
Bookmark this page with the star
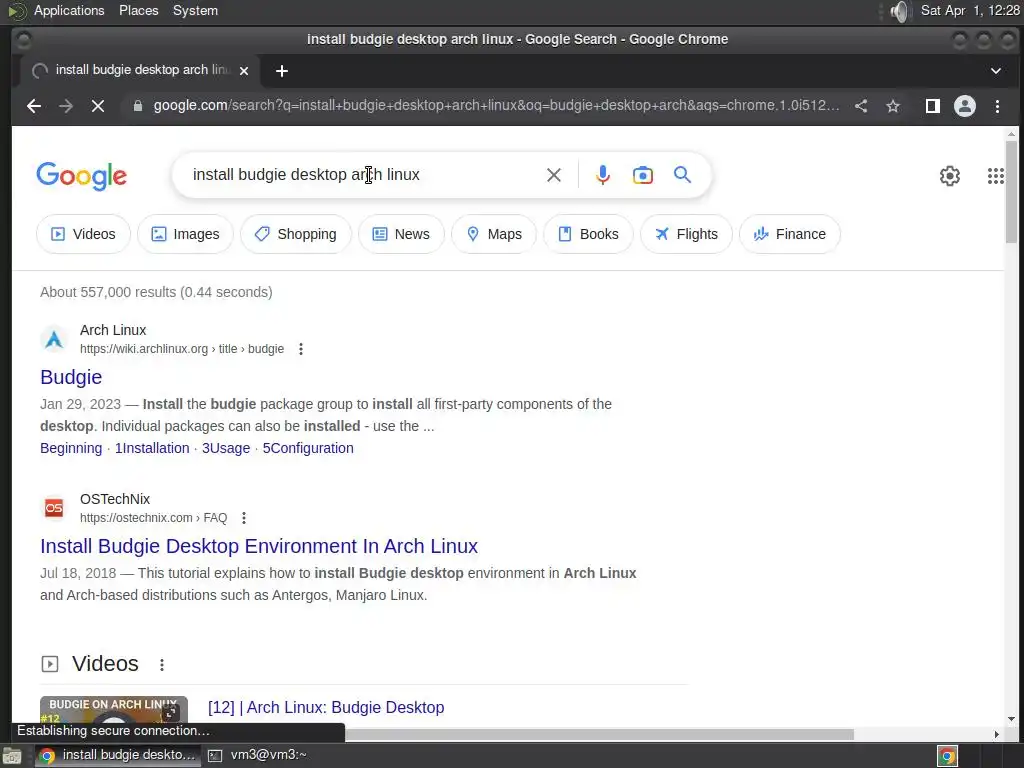coord(893,106)
